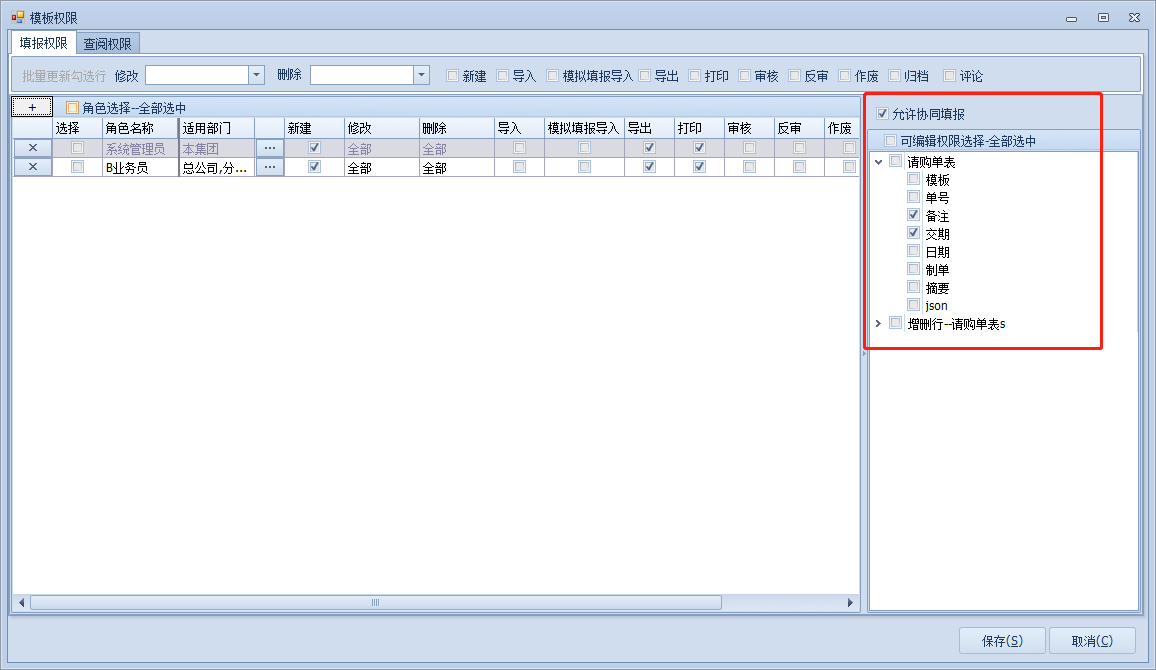Collapse the 请购单表 tree node
Viewport: 1156px width, 670px height.
(878, 162)
